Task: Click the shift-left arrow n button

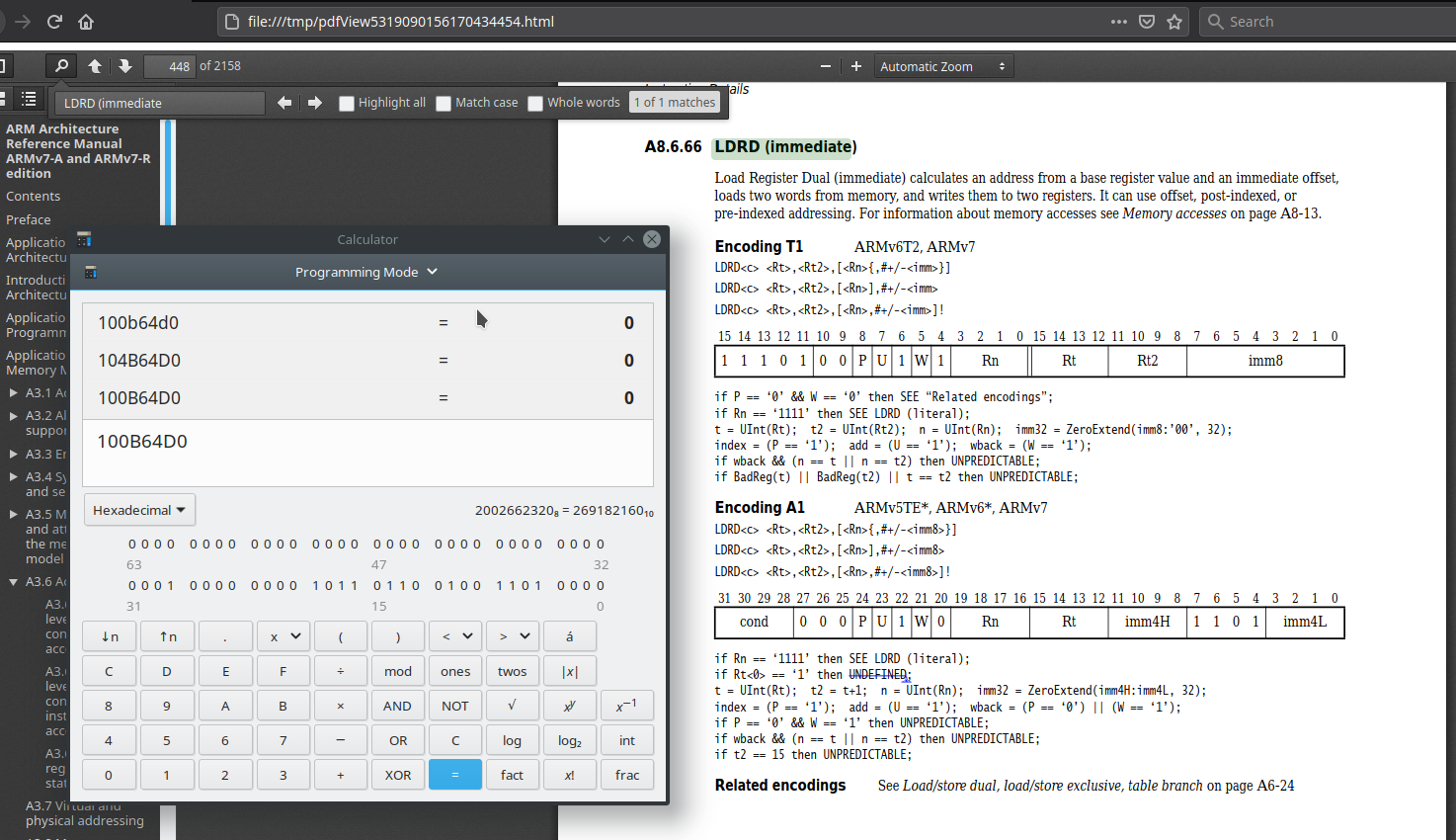Action: pyautogui.click(x=110, y=636)
